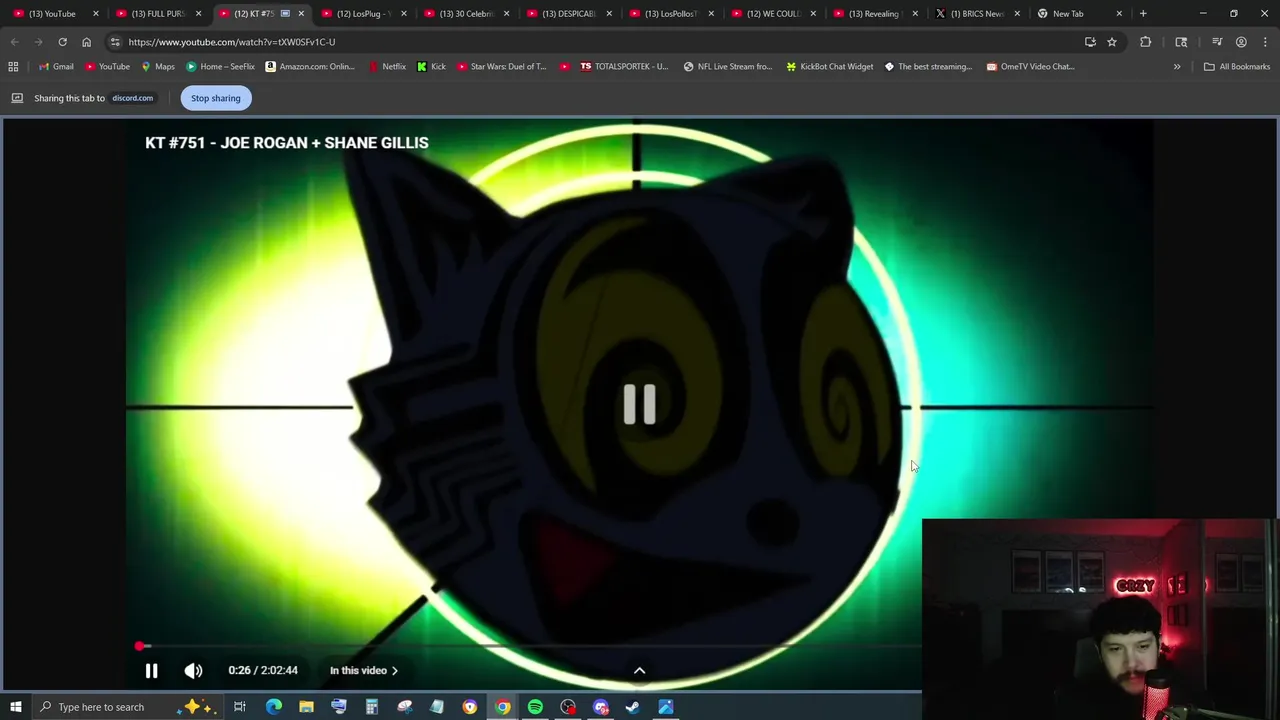Viewport: 1280px width, 720px height.
Task: Reload the page with the refresh icon
Action: (x=62, y=42)
